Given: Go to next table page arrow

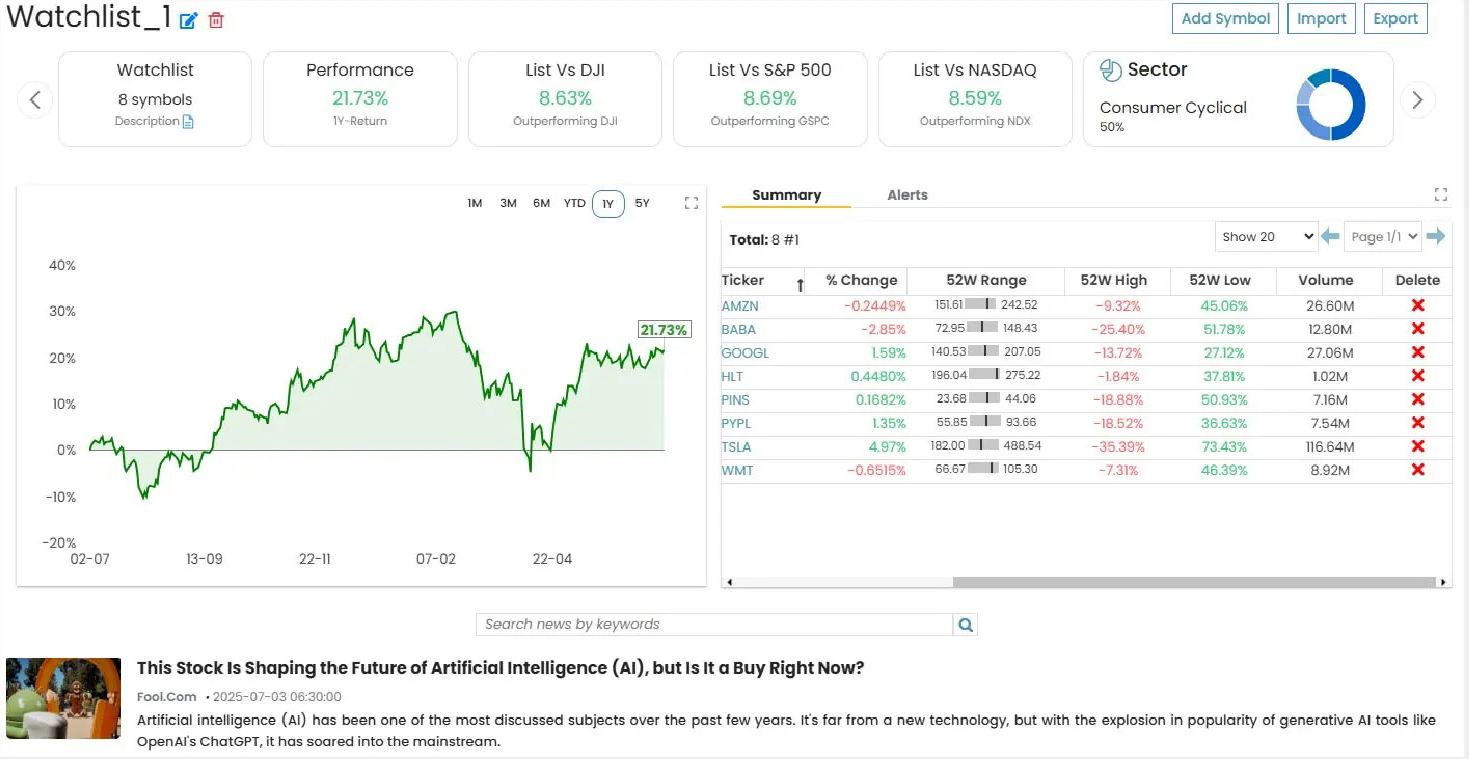Looking at the screenshot, I should 1436,236.
